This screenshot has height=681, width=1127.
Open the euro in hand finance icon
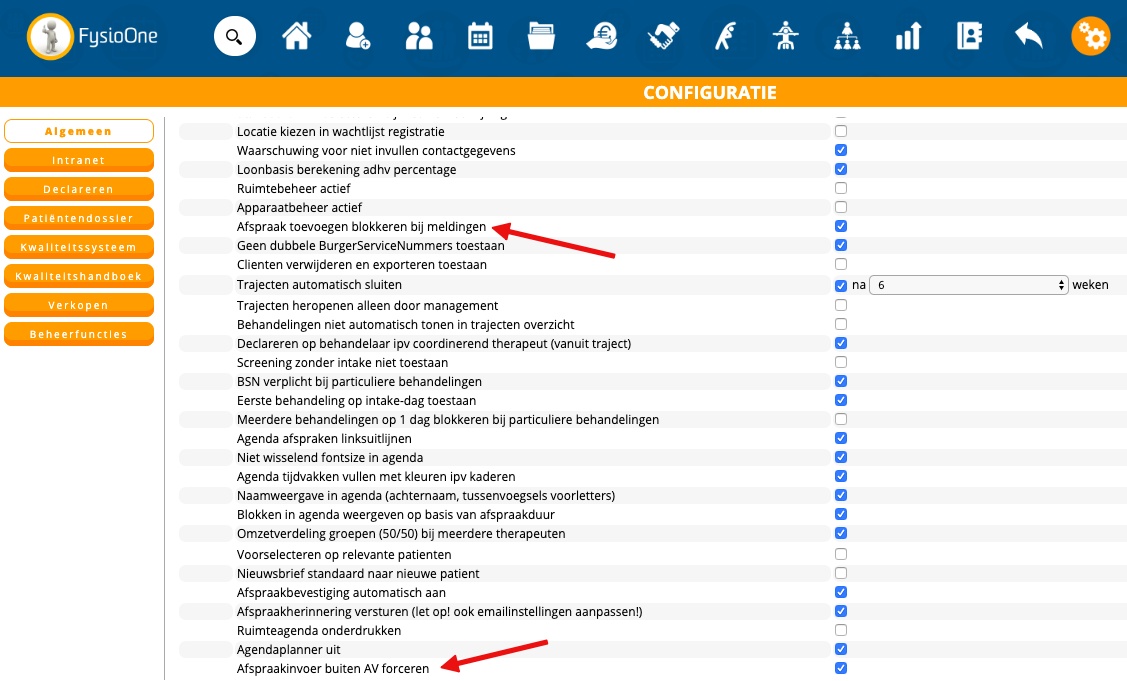pos(602,38)
